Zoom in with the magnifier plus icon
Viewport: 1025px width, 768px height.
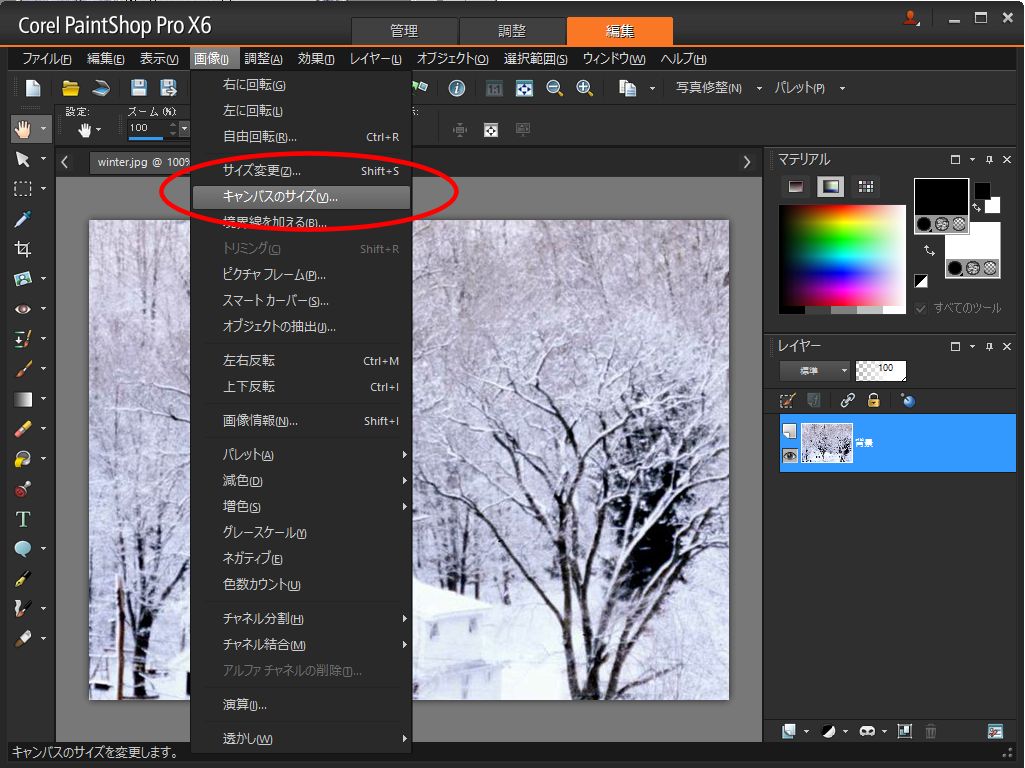pos(584,88)
